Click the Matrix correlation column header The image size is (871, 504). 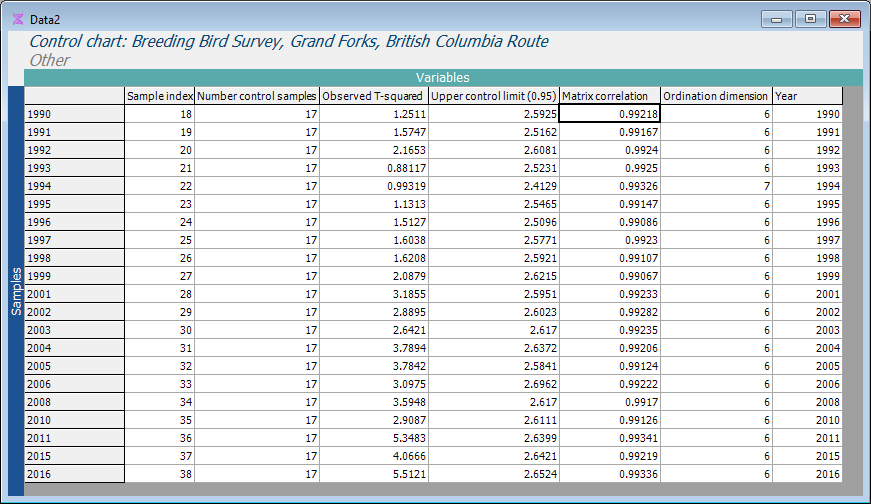pyautogui.click(x=609, y=96)
